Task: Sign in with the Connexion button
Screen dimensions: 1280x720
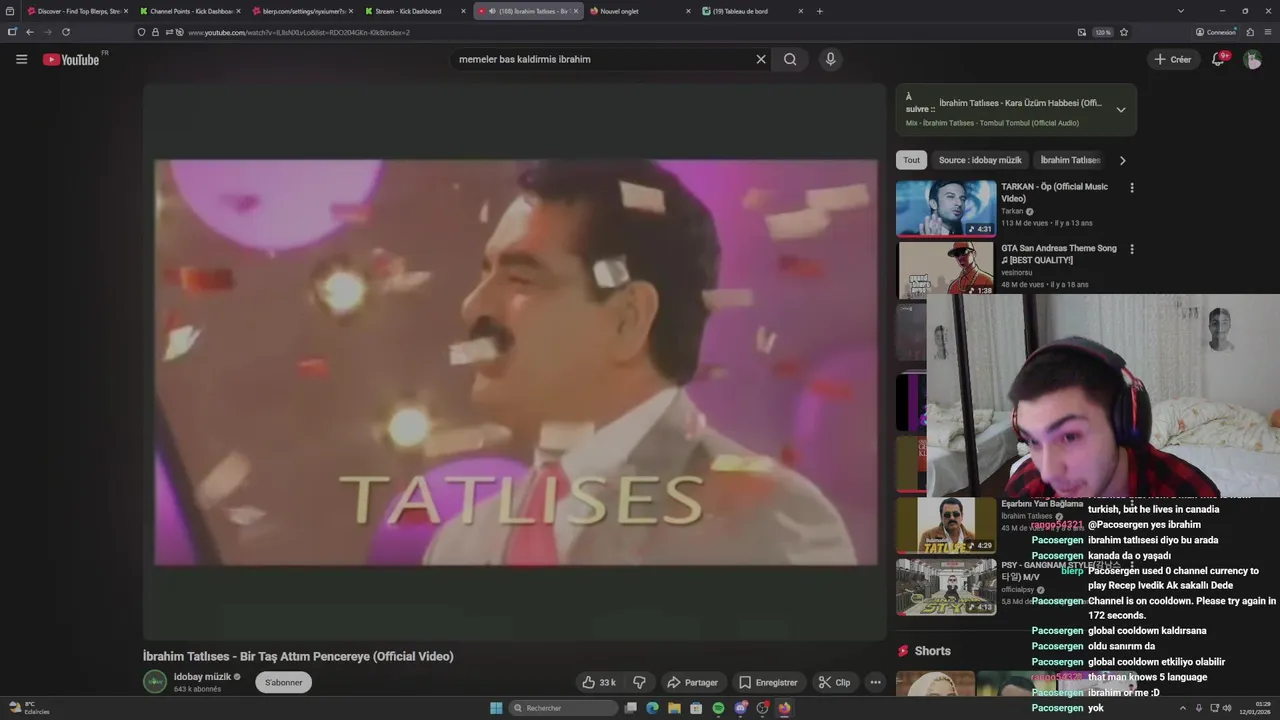Action: (1216, 32)
